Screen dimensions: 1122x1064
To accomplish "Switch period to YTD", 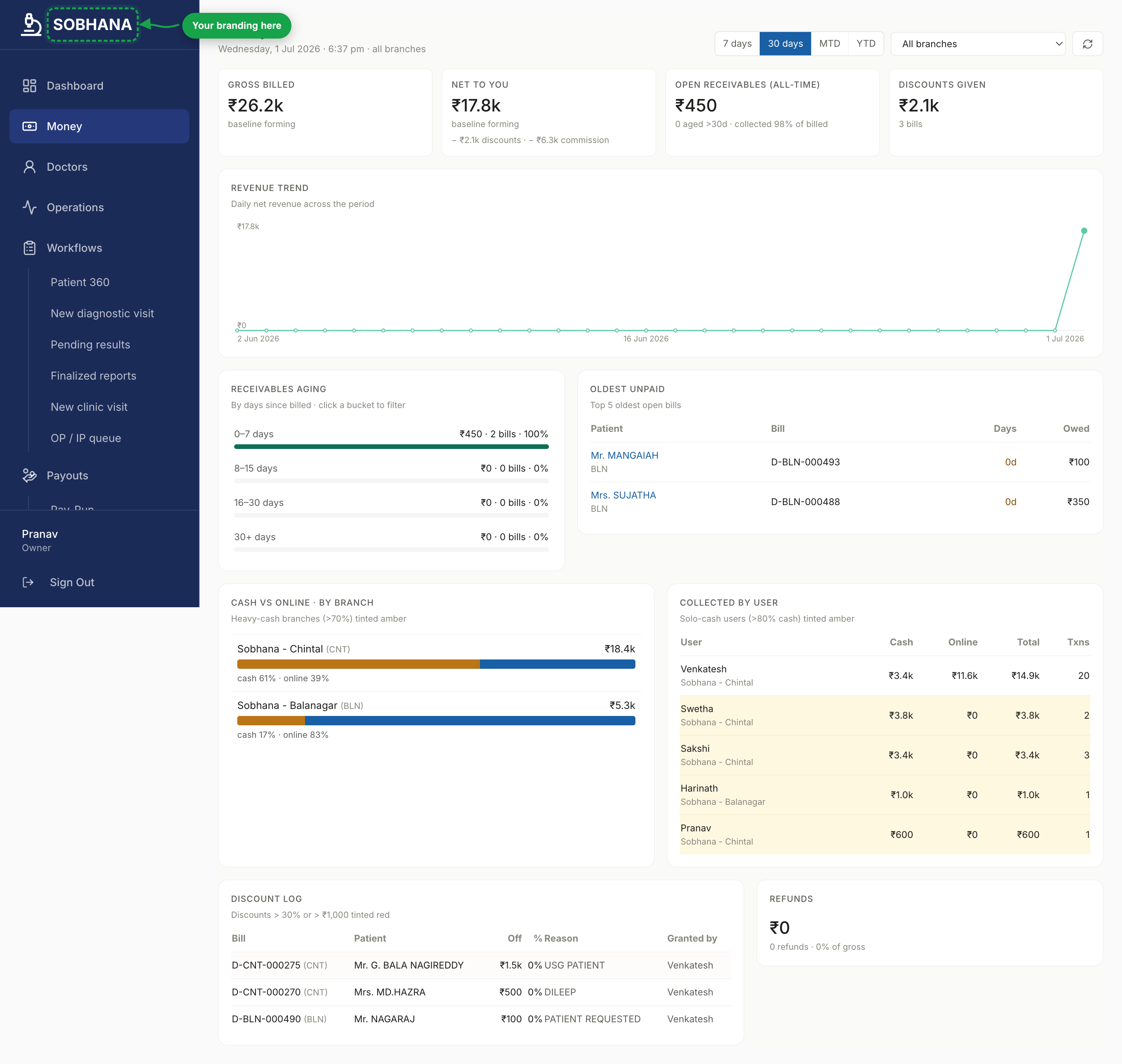I will tap(866, 44).
